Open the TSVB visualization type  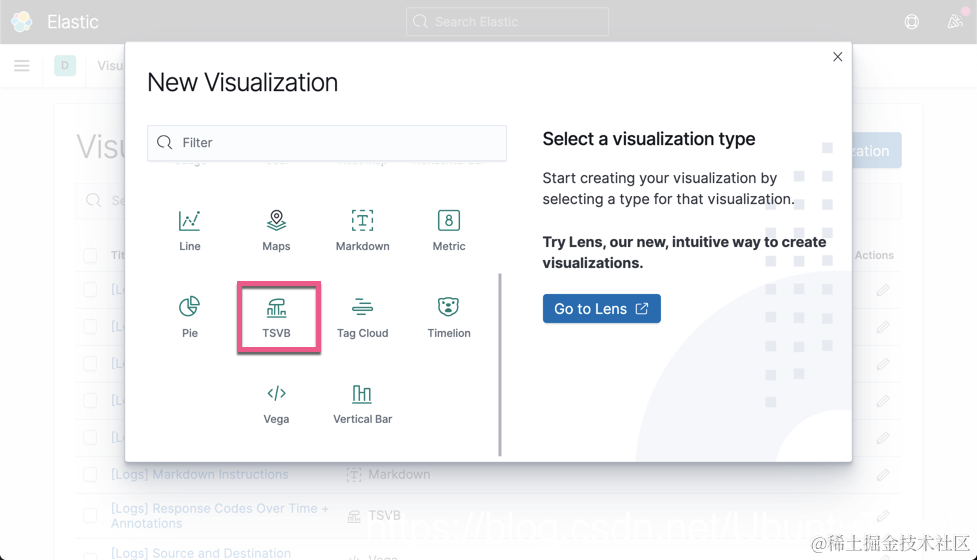tap(276, 317)
